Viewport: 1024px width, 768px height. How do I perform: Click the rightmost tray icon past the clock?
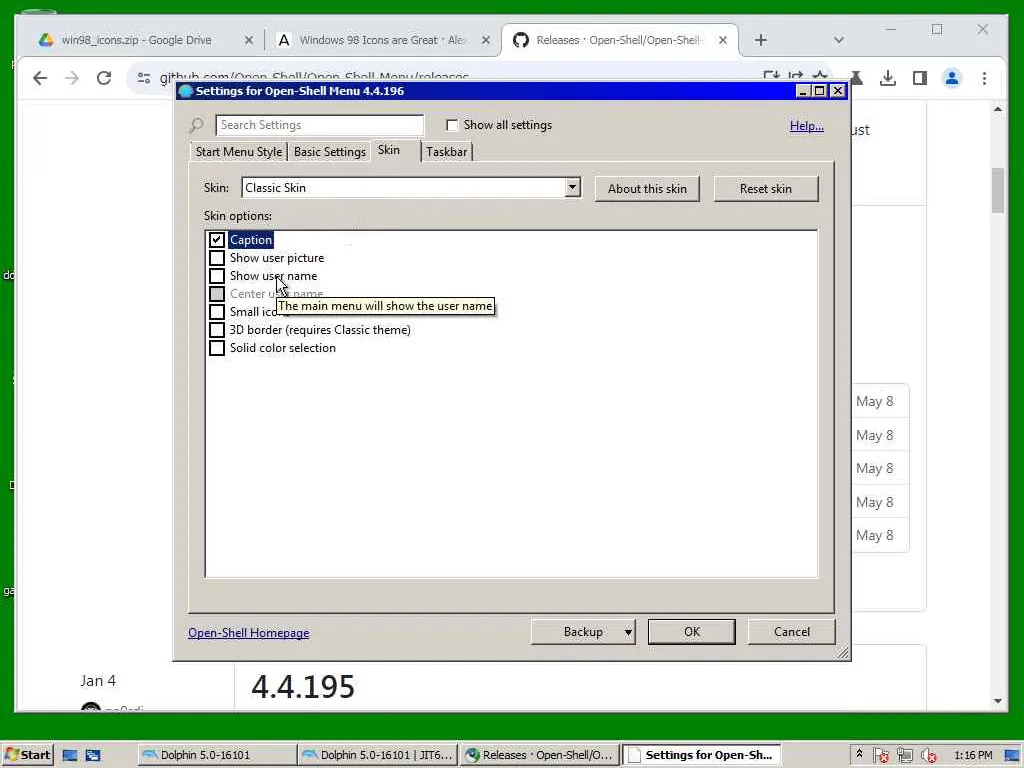(x=1012, y=756)
